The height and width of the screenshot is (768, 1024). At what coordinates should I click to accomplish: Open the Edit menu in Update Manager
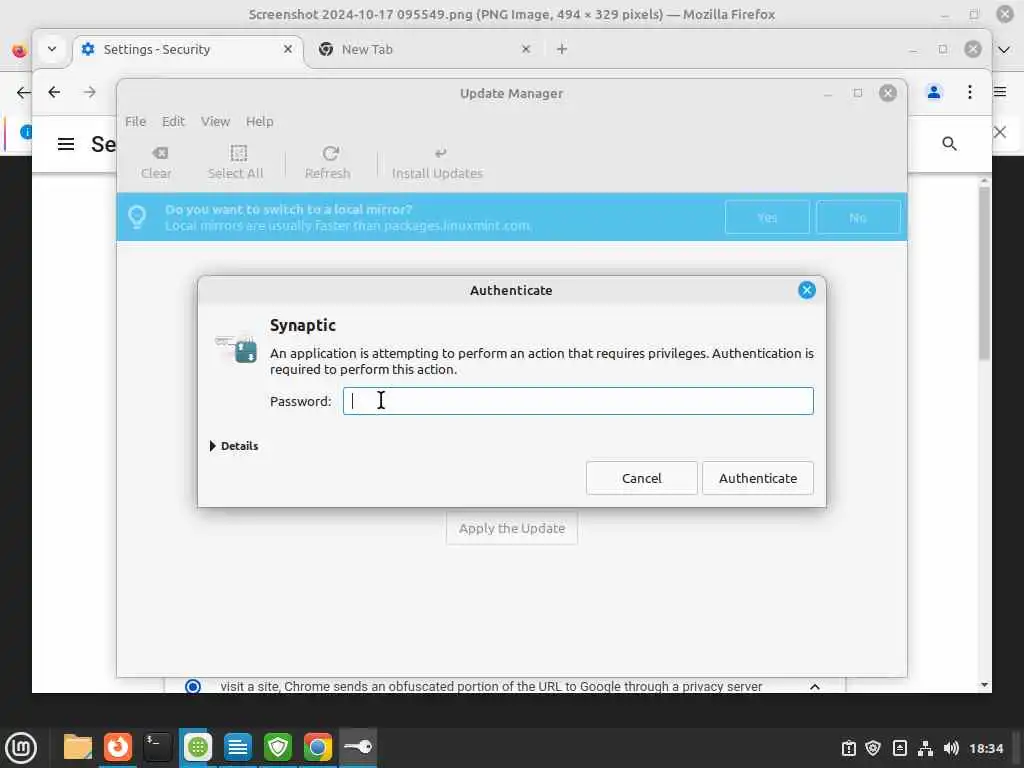pyautogui.click(x=173, y=121)
